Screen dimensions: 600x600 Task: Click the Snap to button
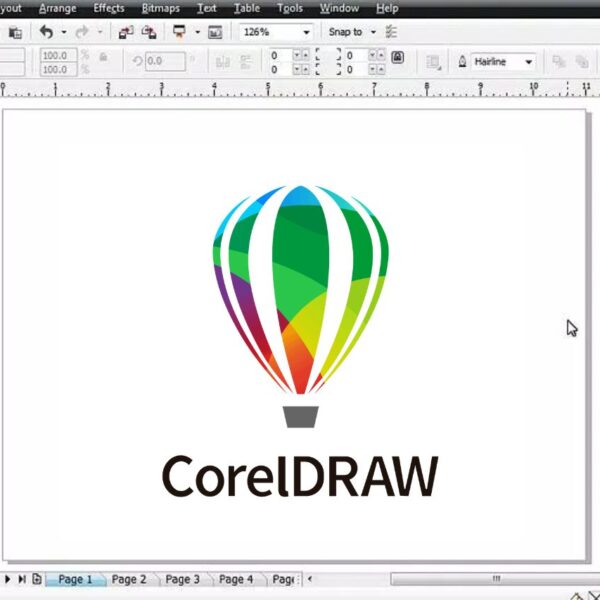point(345,32)
